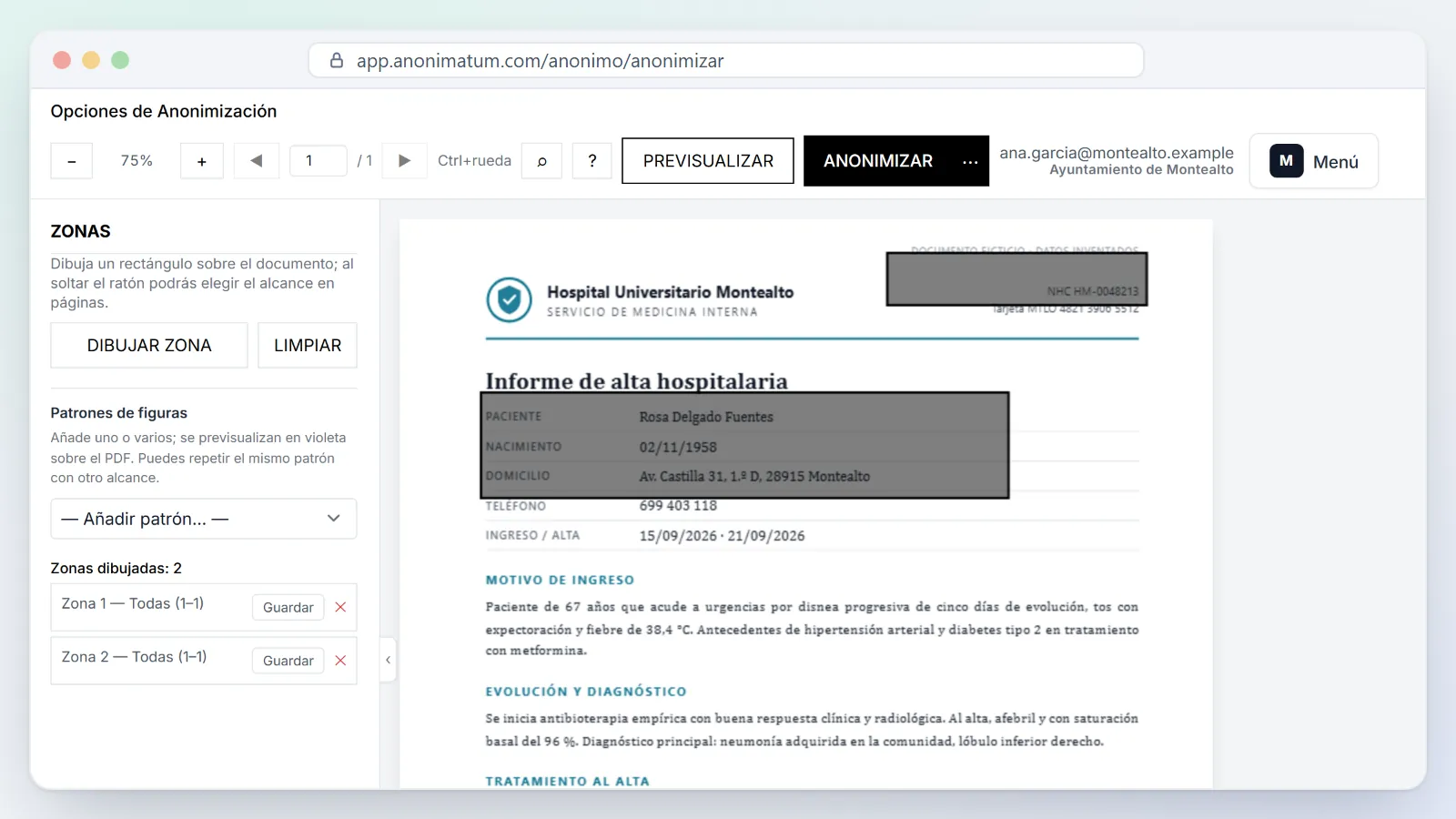Click the TRATAMIENTO AL ALTA heading

(x=567, y=781)
